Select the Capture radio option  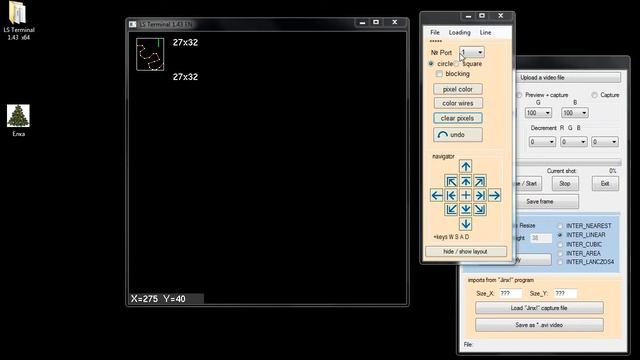pos(594,95)
